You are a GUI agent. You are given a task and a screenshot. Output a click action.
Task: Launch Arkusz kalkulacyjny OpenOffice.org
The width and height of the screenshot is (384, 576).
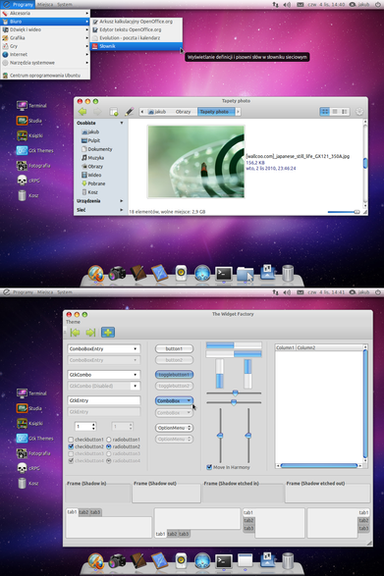[x=136, y=21]
